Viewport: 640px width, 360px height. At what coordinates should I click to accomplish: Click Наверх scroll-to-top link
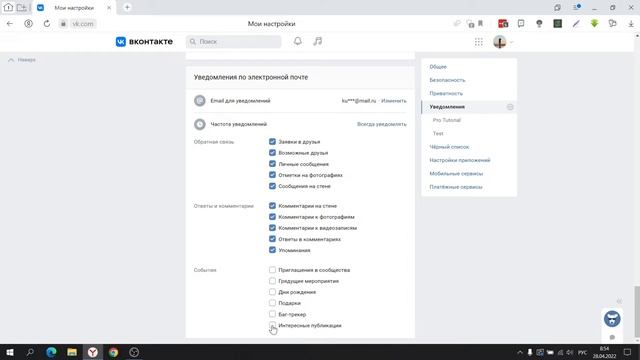(22, 60)
